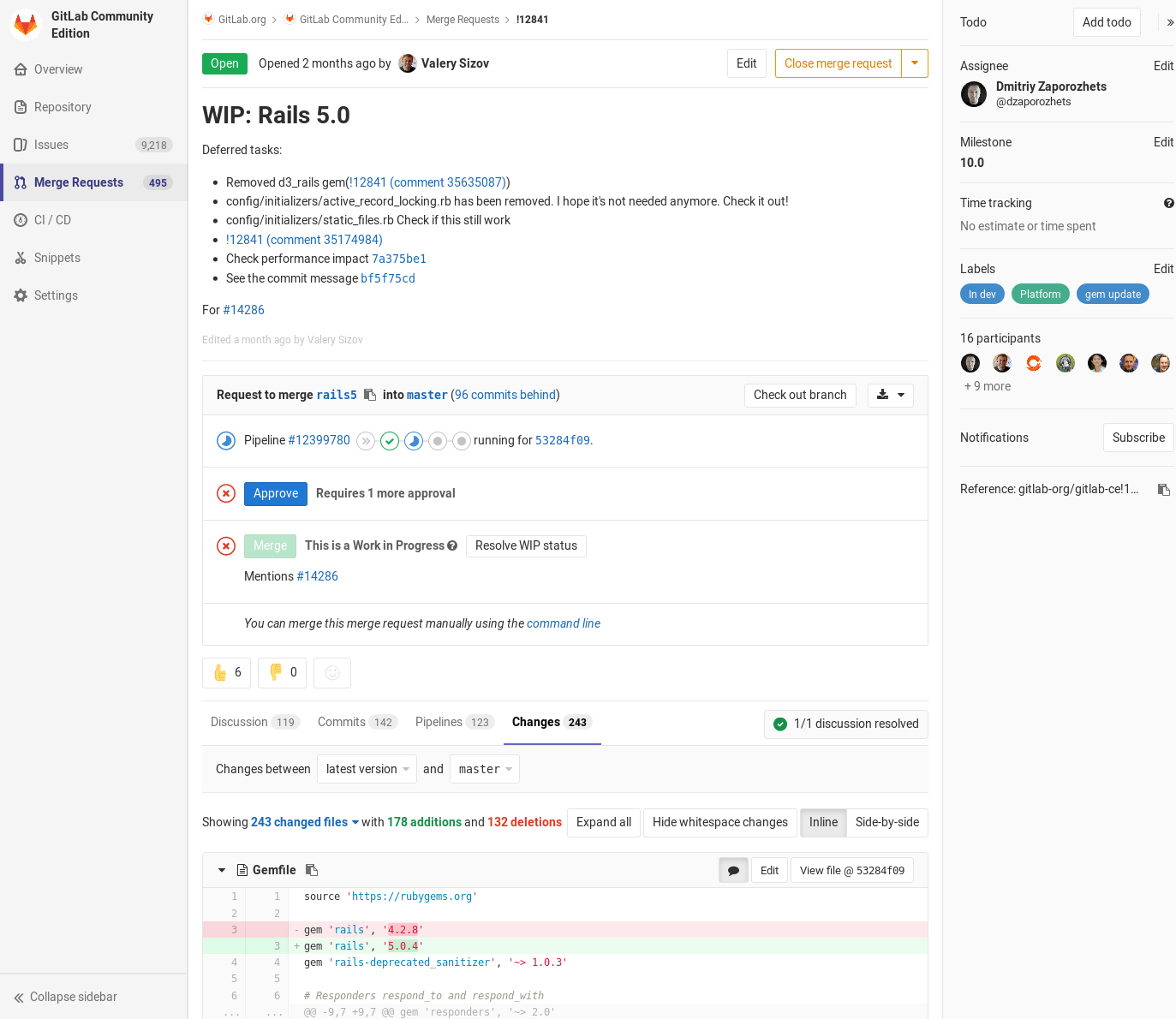Switch to the Commits tab

tap(342, 722)
